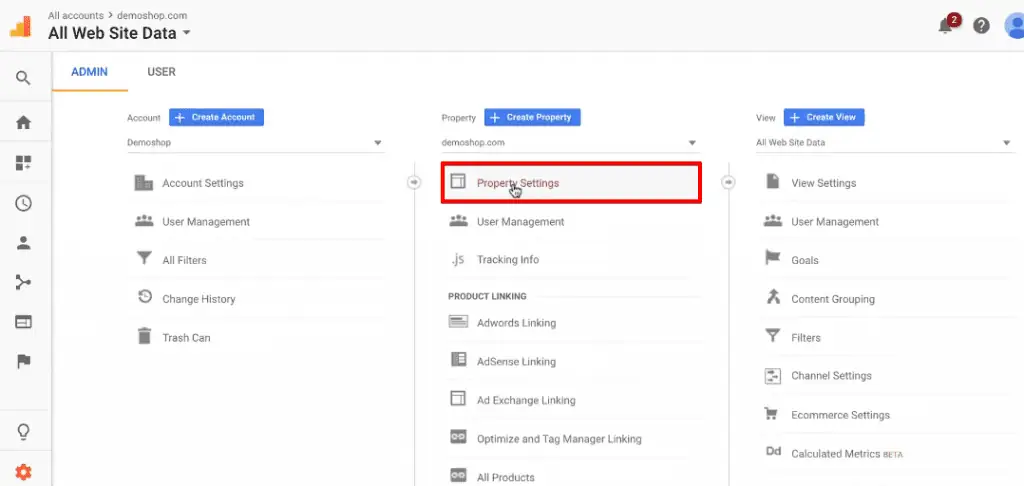1024x486 pixels.
Task: Open Customization dashboard icon in sidebar
Action: pos(24,163)
